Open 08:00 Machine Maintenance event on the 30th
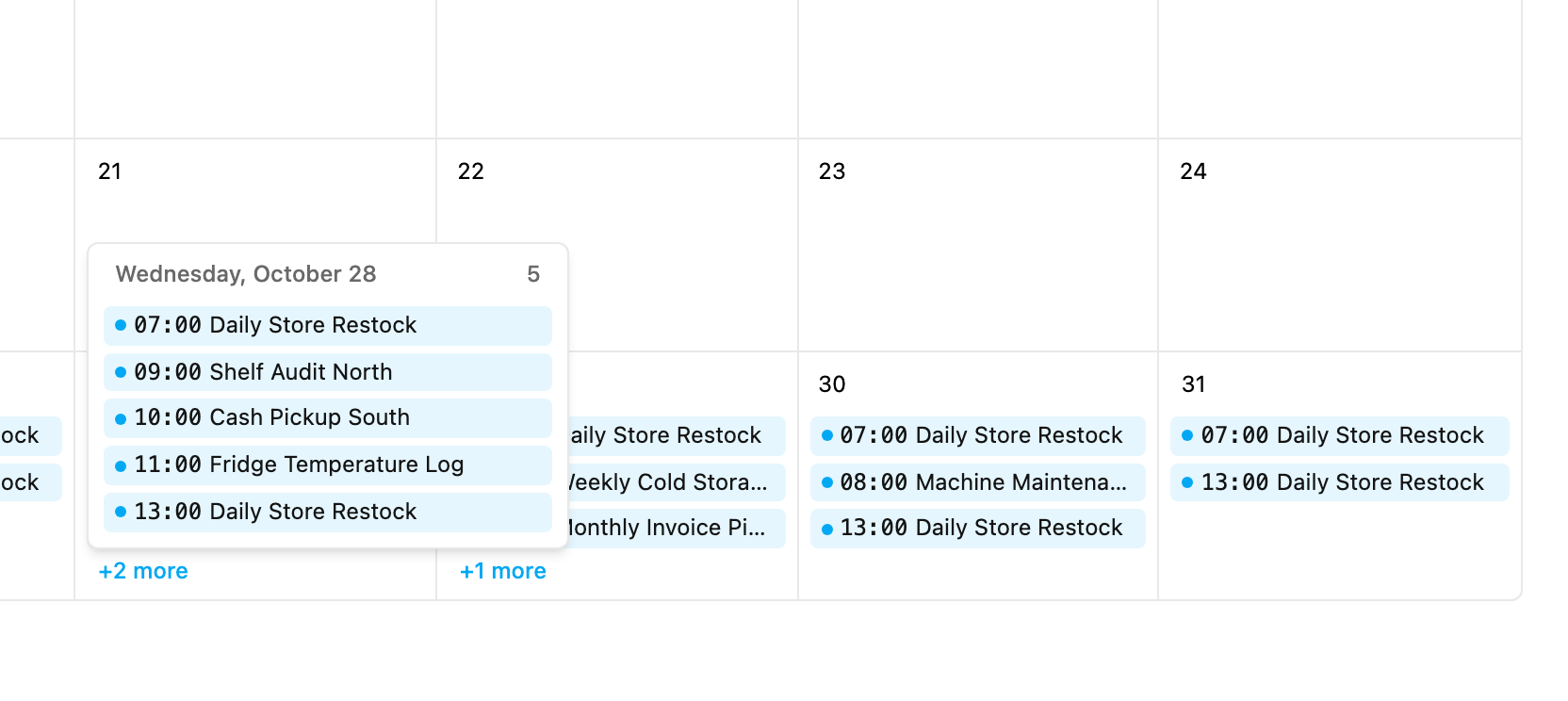Viewport: 1568px width, 701px height. click(977, 482)
